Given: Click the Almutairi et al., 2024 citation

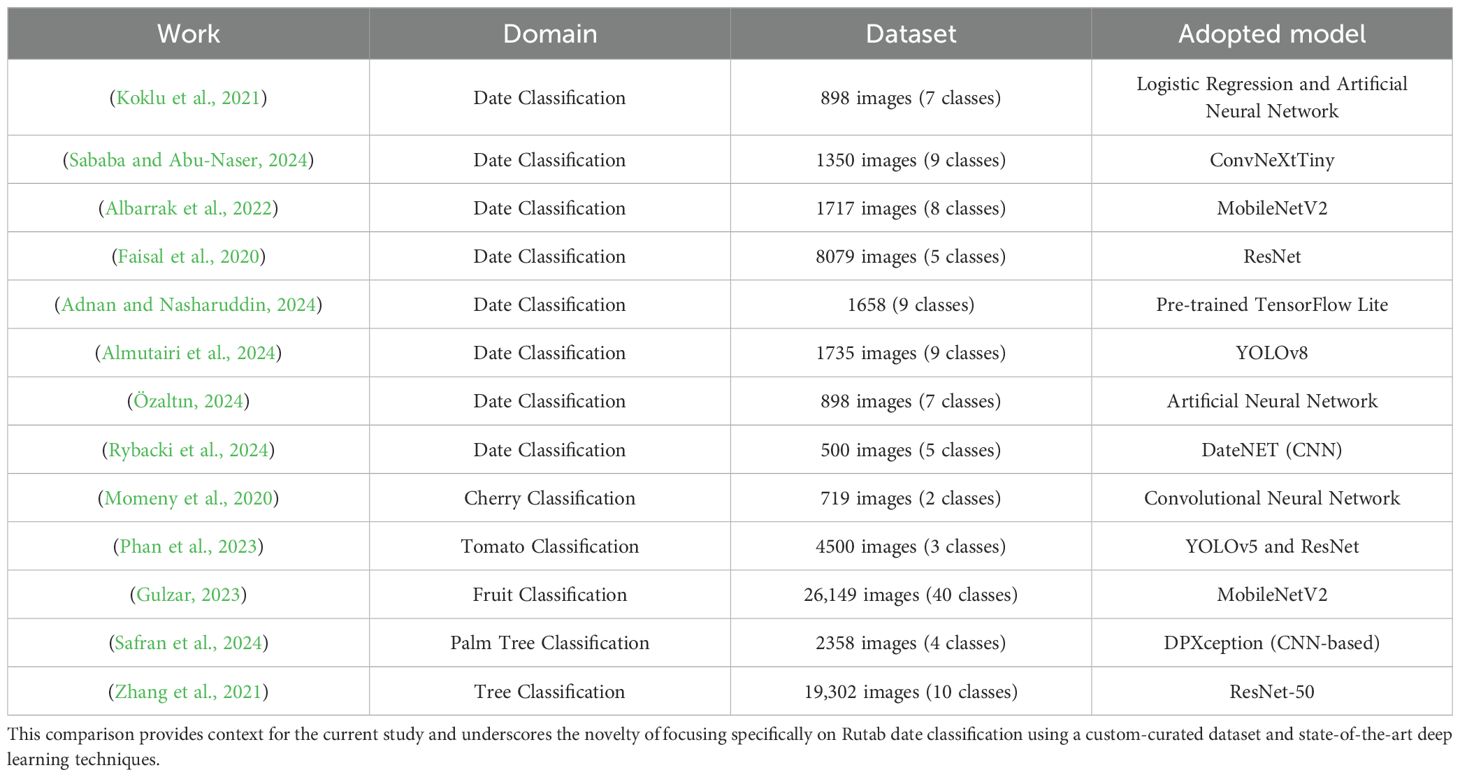Looking at the screenshot, I should pyautogui.click(x=188, y=353).
